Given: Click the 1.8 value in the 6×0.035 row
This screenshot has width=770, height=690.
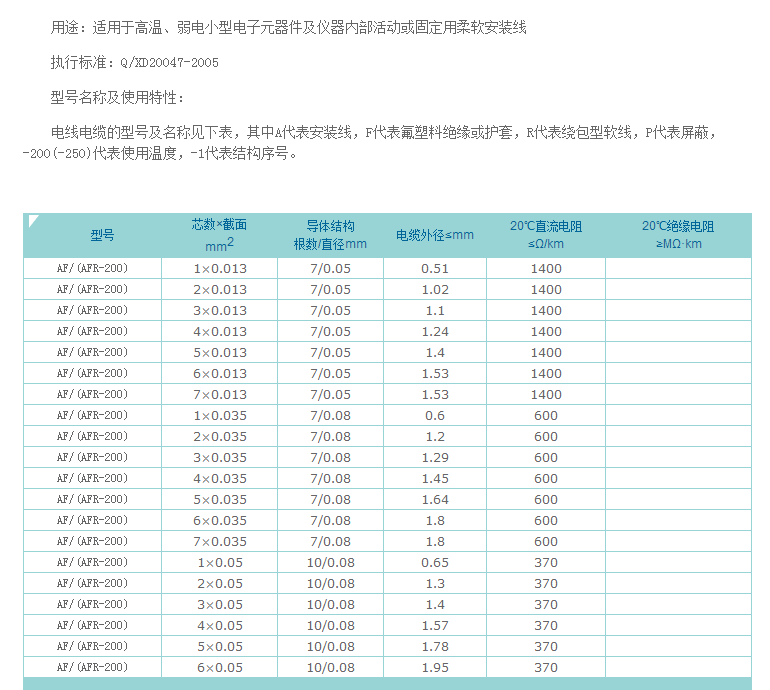Looking at the screenshot, I should (435, 521).
